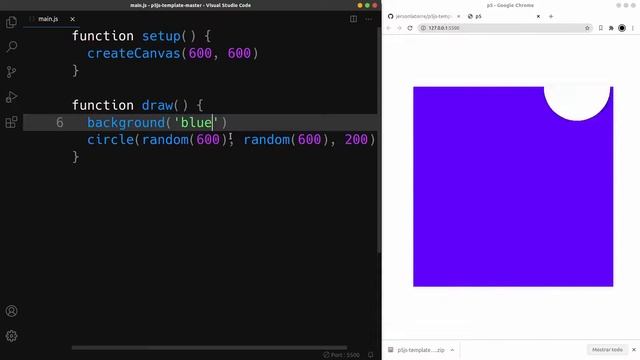Open the Explorer view in VS Code
This screenshot has width=640, height=360.
pos(11,22)
